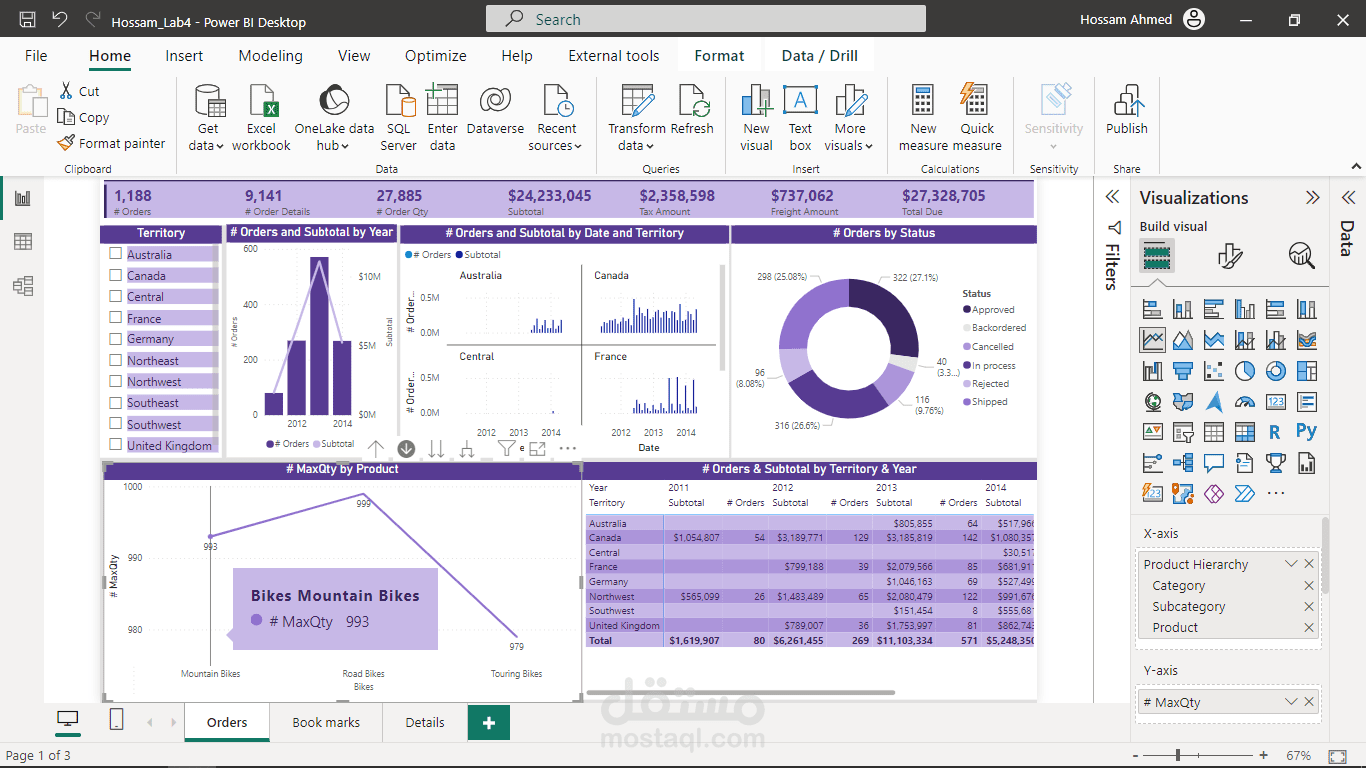Expand the Product Hierarchy dropdown
Screen dimensions: 1366x768
[1290, 563]
